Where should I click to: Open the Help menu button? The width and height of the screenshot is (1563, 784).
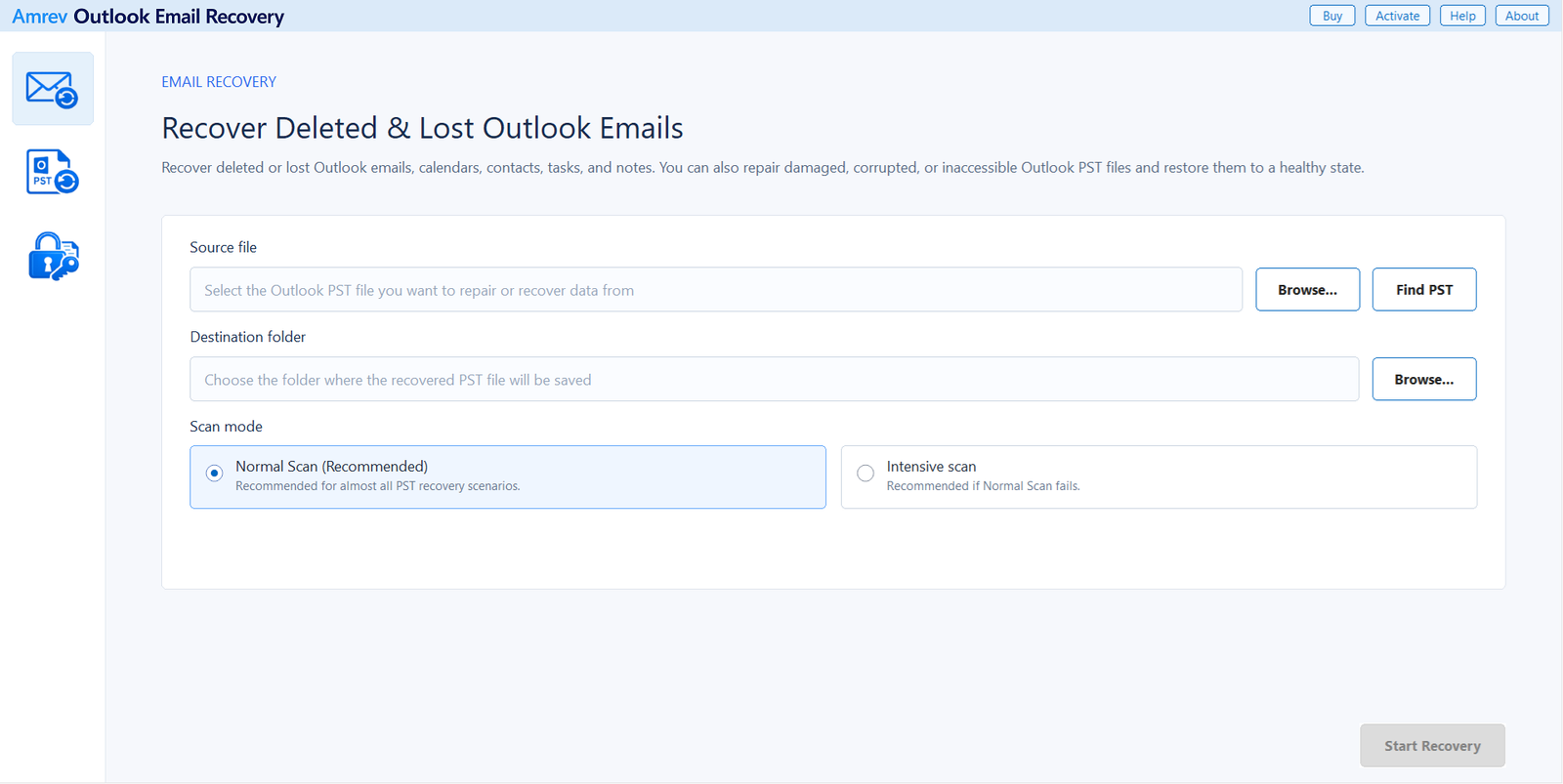point(1462,16)
